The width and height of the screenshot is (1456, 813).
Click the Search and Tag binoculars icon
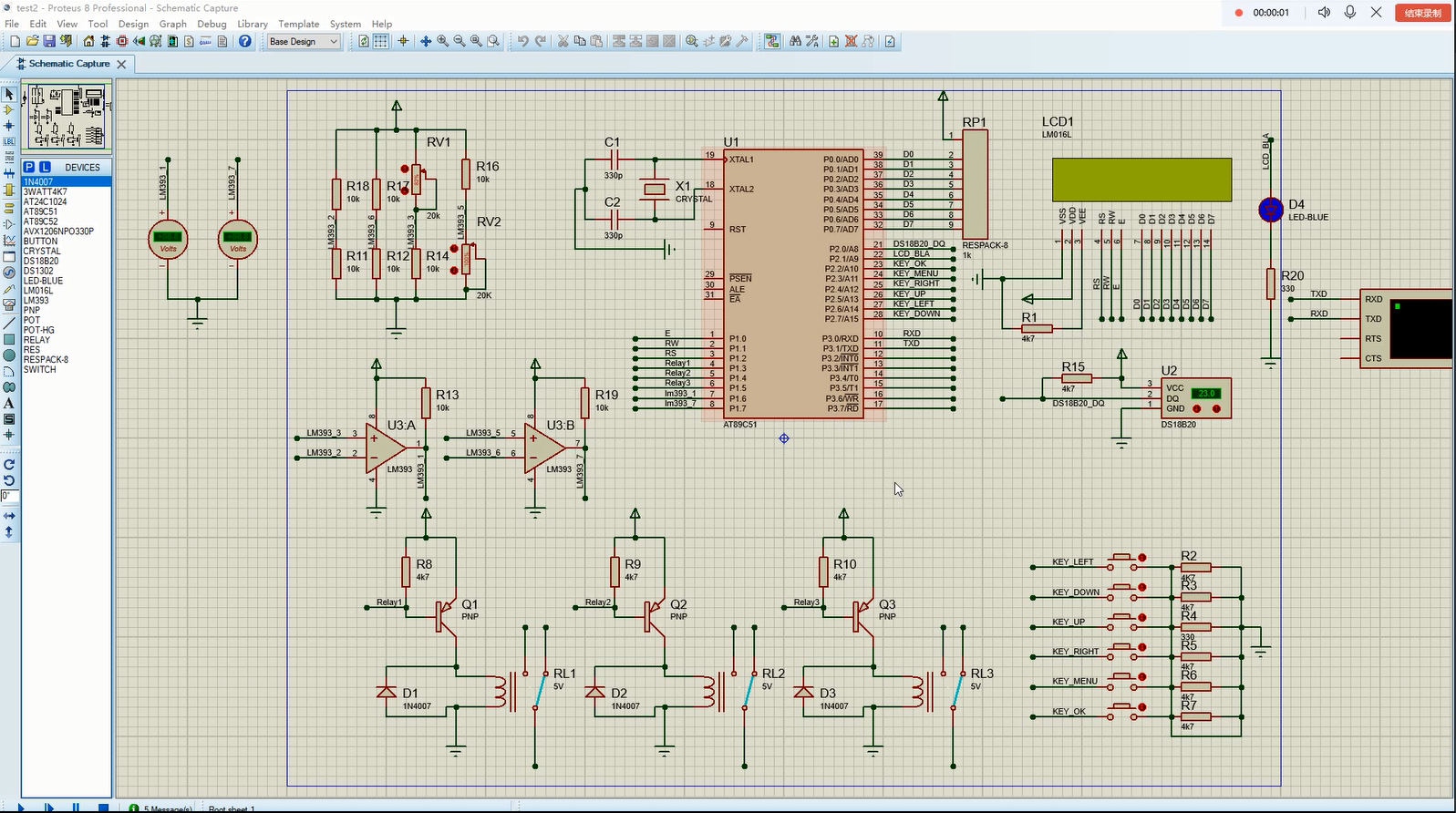pyautogui.click(x=795, y=41)
